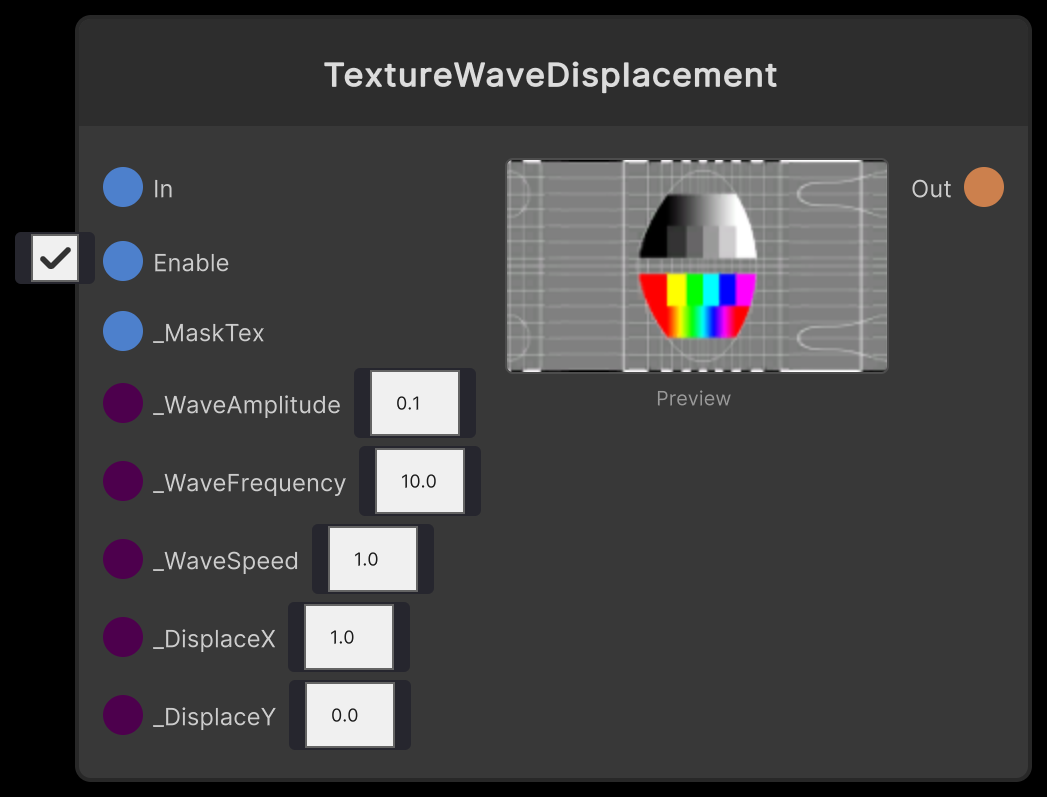Click the _MaskTex label text
This screenshot has height=797, width=1047.
(x=208, y=331)
